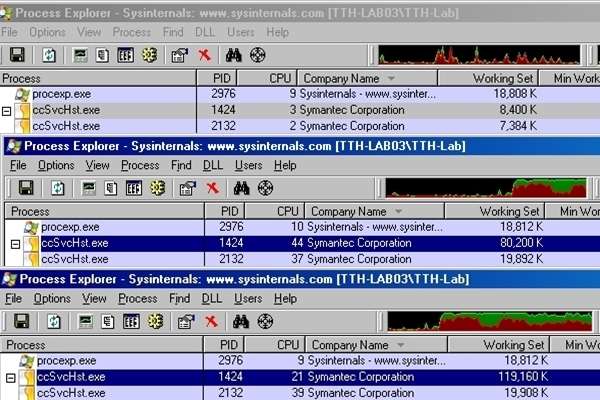Click DLL/handles gear icon in bottom window
The image size is (600, 400).
(156, 321)
